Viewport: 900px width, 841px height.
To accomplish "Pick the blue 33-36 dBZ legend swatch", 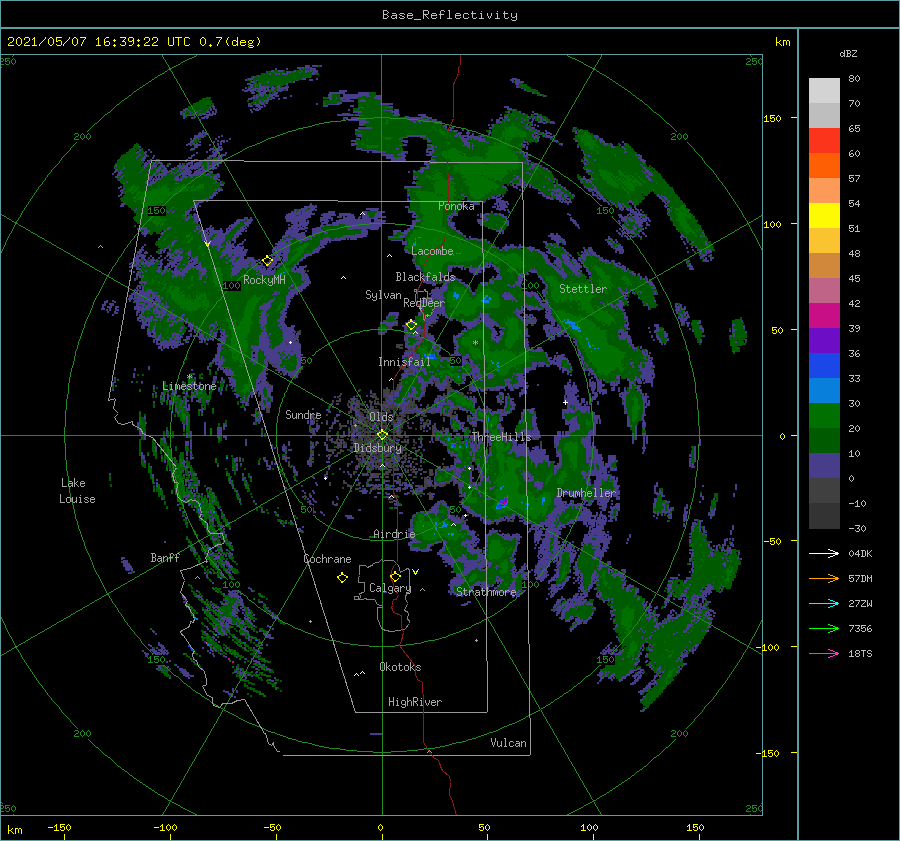I will coord(824,366).
